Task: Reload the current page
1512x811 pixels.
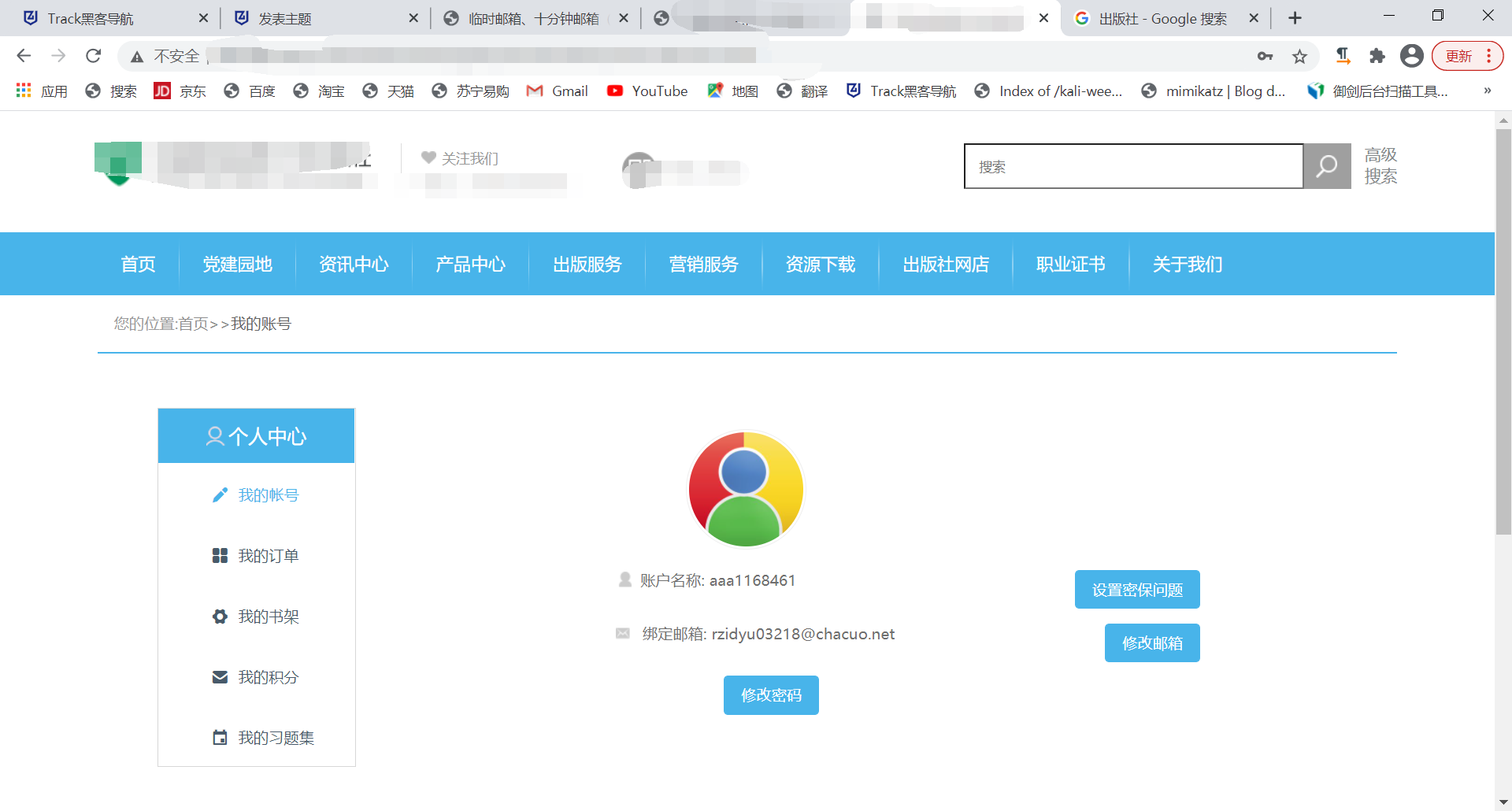Action: [93, 56]
